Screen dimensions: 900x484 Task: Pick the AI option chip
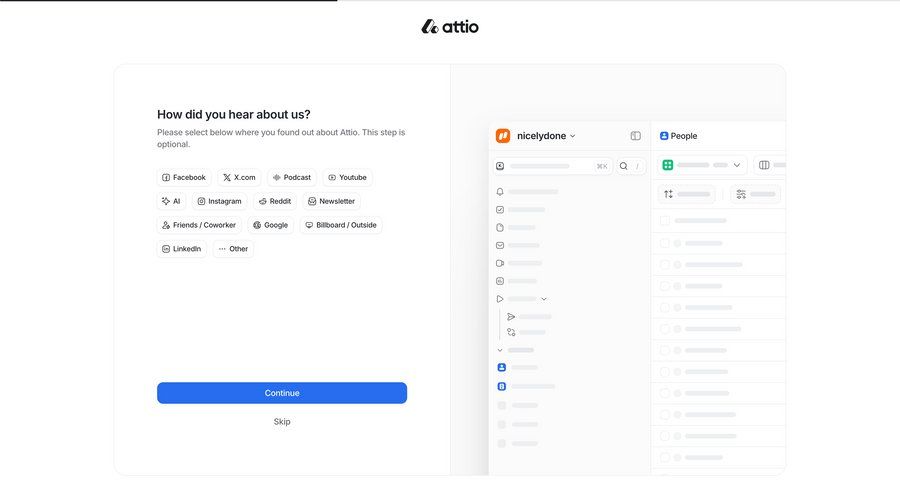tap(171, 202)
